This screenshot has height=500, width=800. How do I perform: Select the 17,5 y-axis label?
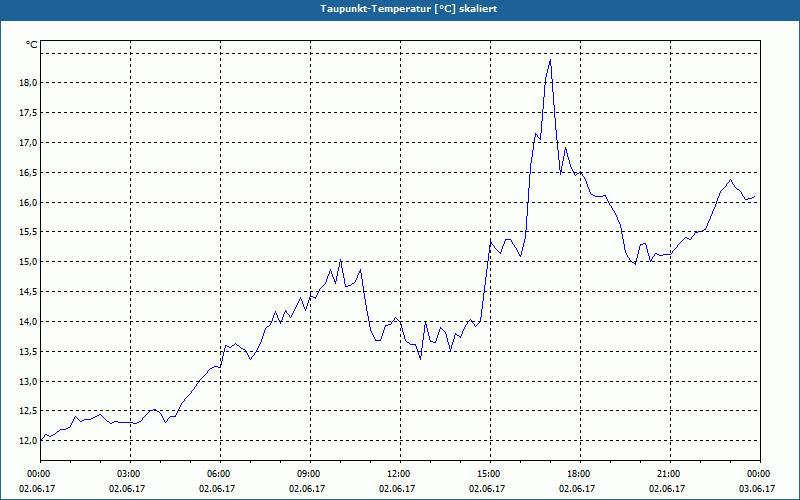[29, 113]
